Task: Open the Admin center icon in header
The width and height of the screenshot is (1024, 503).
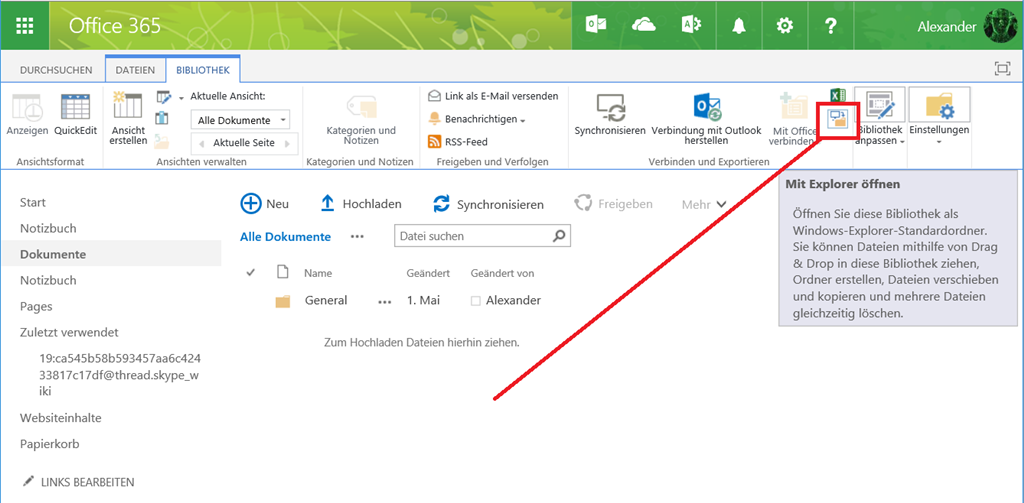Action: point(691,25)
